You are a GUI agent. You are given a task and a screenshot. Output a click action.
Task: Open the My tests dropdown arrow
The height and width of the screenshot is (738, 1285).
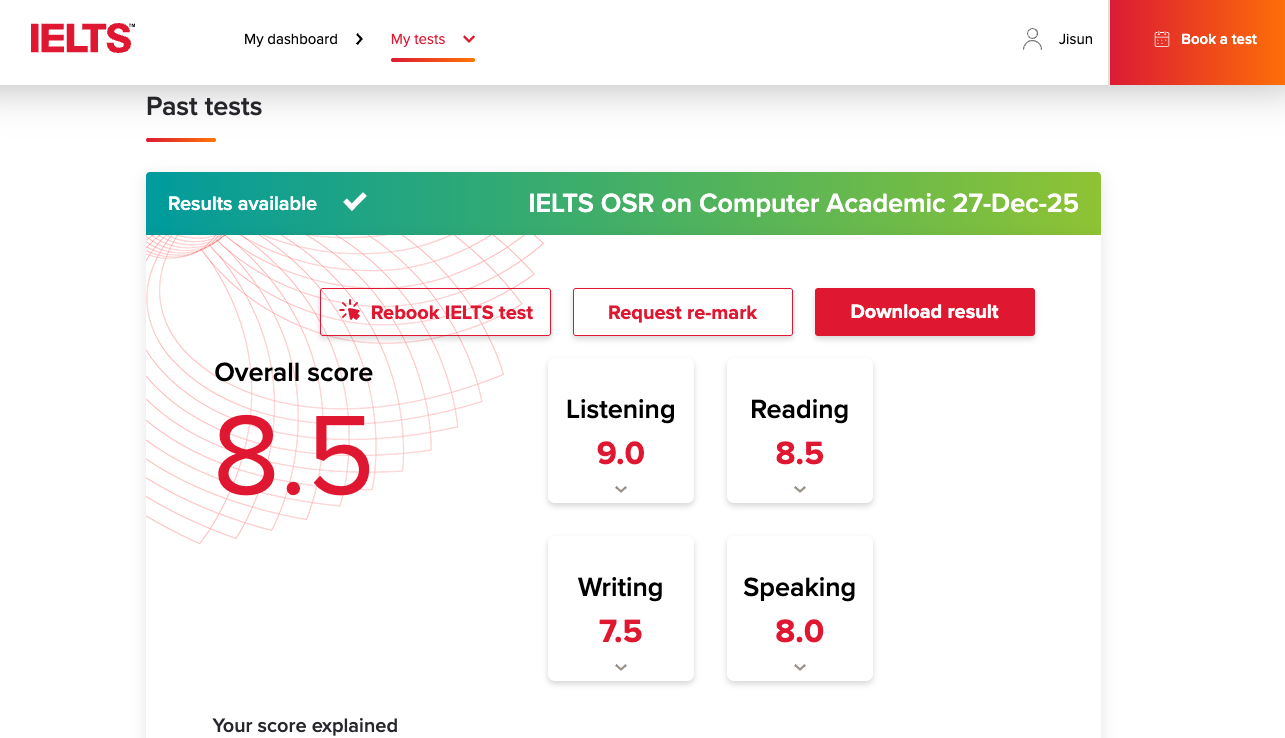tap(469, 40)
